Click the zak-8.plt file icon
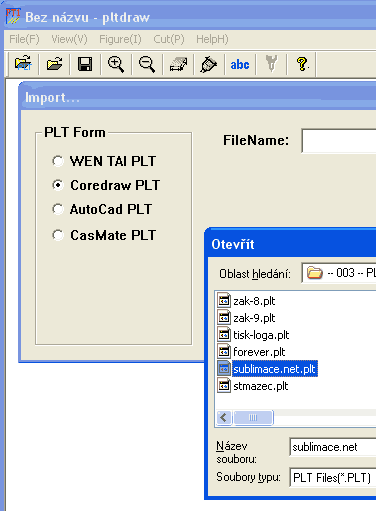The image size is (376, 511). (x=224, y=300)
